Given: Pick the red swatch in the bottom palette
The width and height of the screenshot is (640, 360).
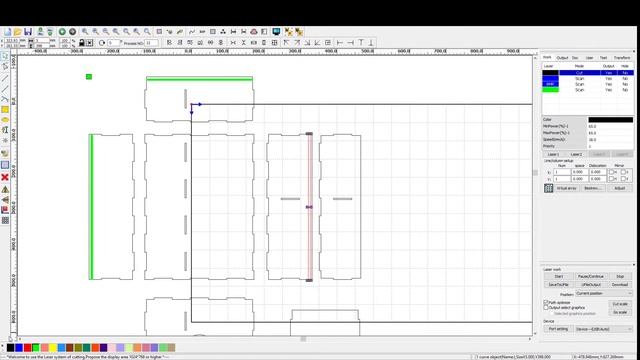Looking at the screenshot, I should pos(27,348).
